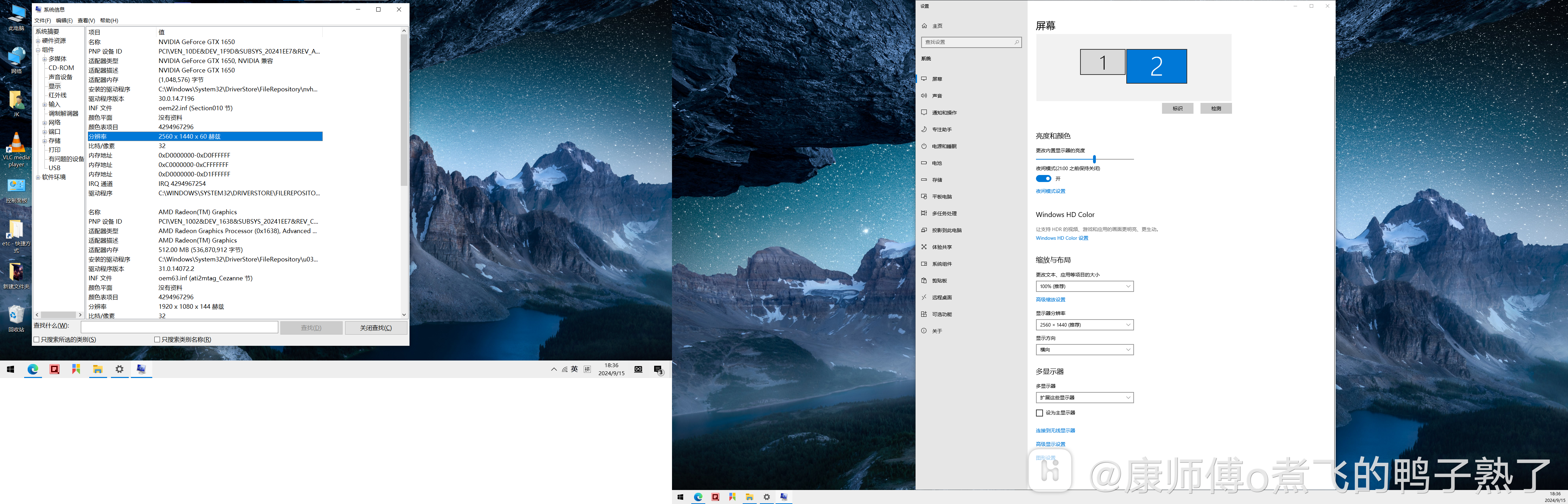Select 声音设备 in component tree
Image resolution: width=1568 pixels, height=504 pixels.
[60, 77]
